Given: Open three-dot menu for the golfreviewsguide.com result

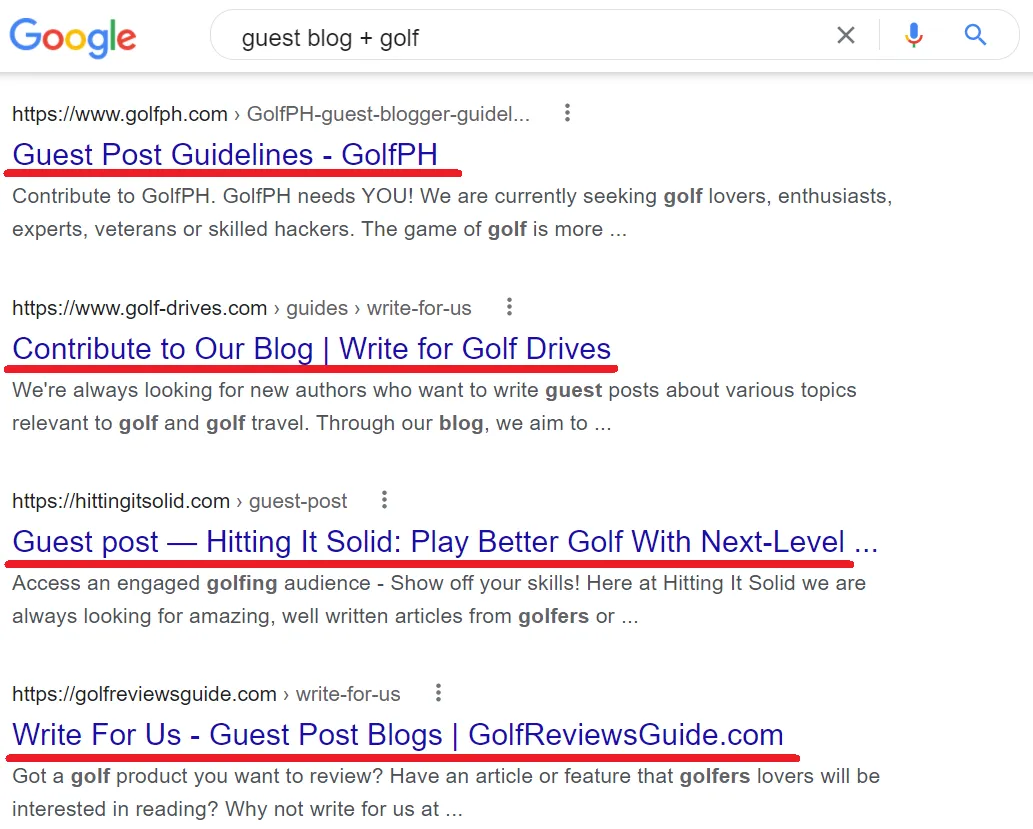Looking at the screenshot, I should click(438, 693).
